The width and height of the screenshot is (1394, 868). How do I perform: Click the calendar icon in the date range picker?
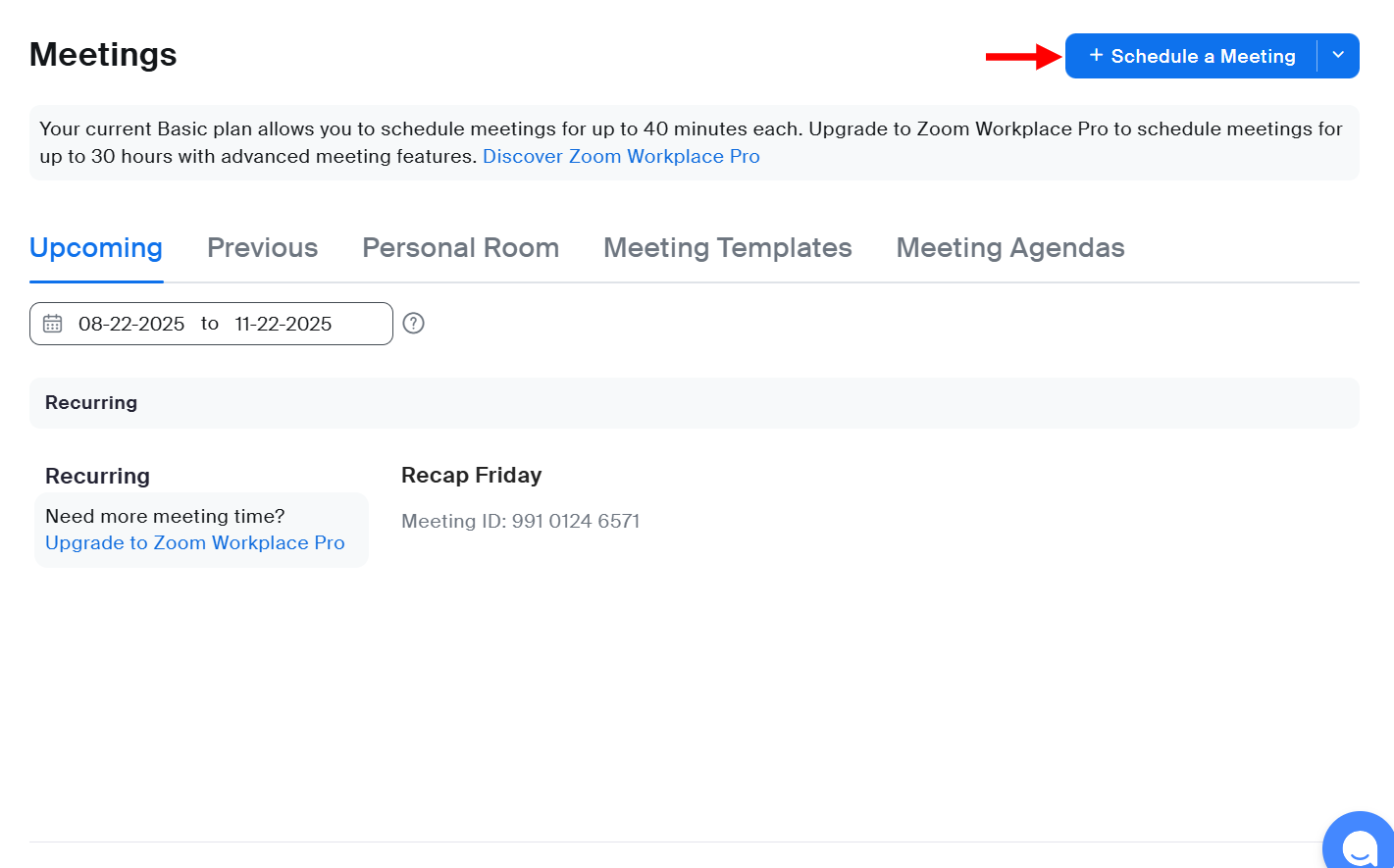(52, 323)
